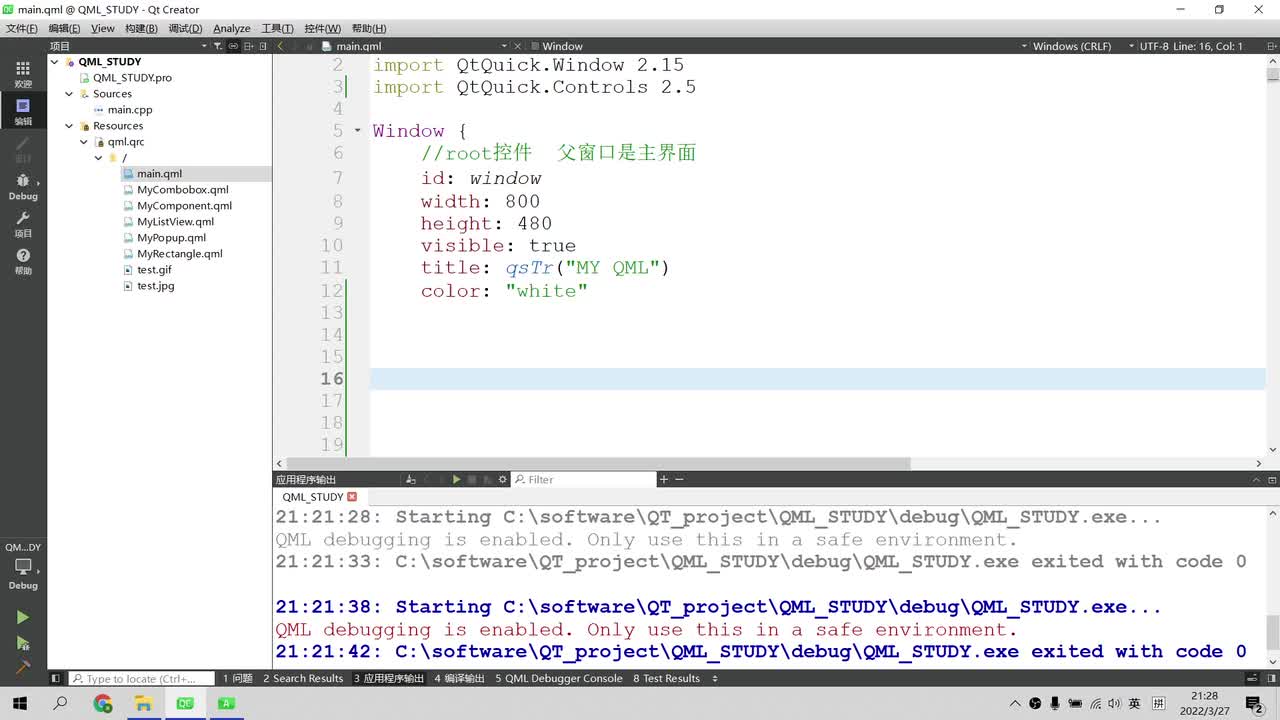
Task: Click the editor horizontal scrollbar
Action: 598,464
